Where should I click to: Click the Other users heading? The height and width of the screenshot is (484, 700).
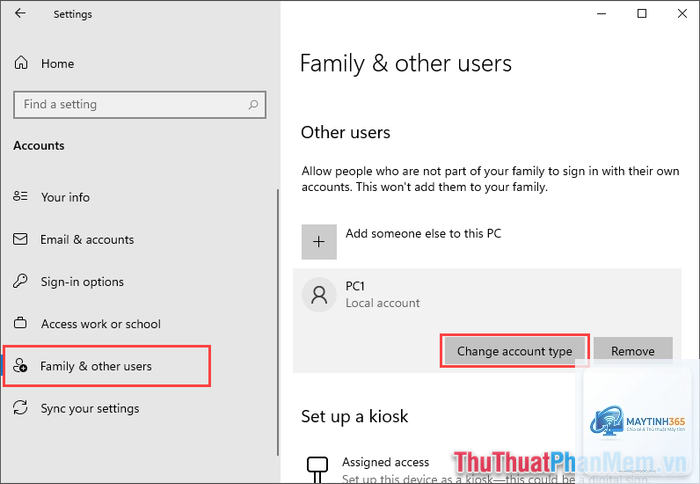[x=346, y=133]
